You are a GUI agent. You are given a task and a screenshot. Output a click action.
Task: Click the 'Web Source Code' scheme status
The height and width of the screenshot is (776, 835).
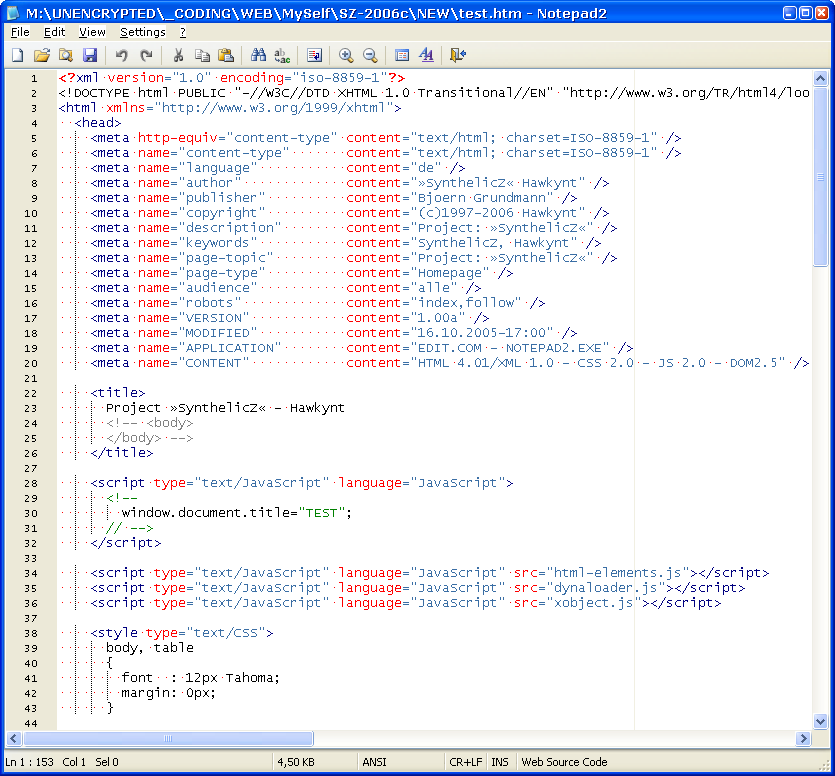[564, 762]
